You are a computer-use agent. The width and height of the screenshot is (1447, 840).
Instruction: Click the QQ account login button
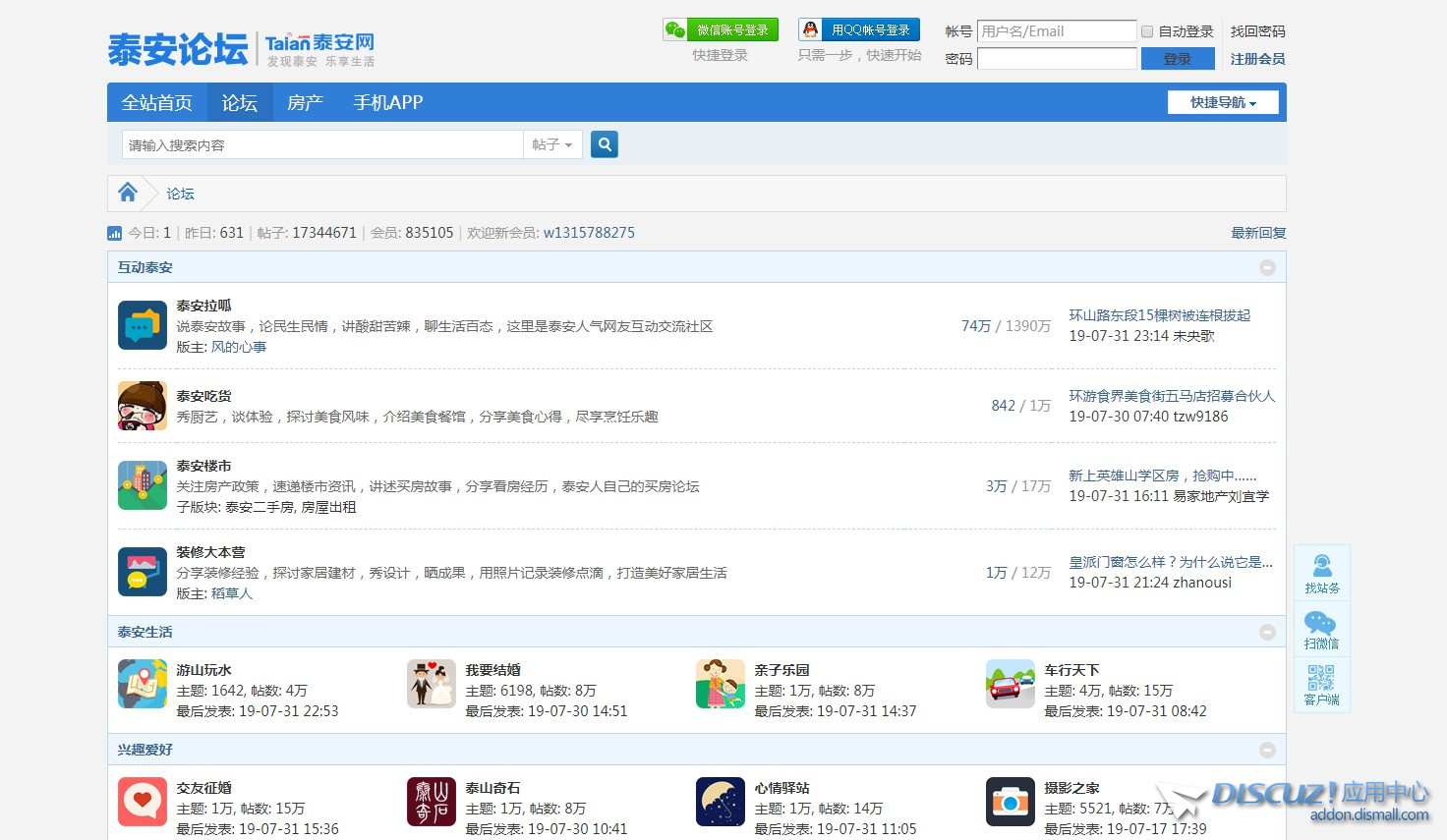[859, 30]
